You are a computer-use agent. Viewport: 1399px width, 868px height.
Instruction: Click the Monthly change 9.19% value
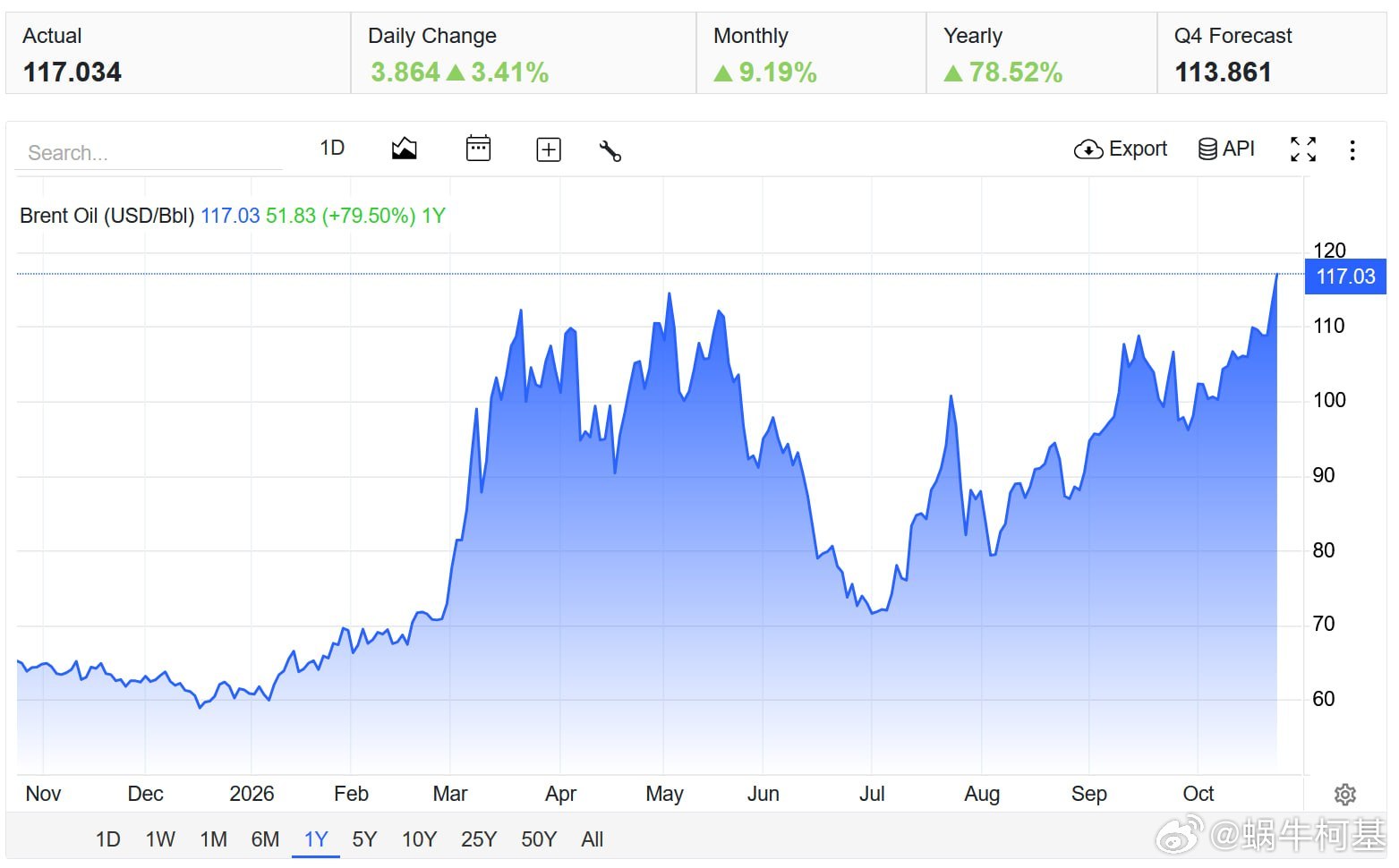pos(765,72)
